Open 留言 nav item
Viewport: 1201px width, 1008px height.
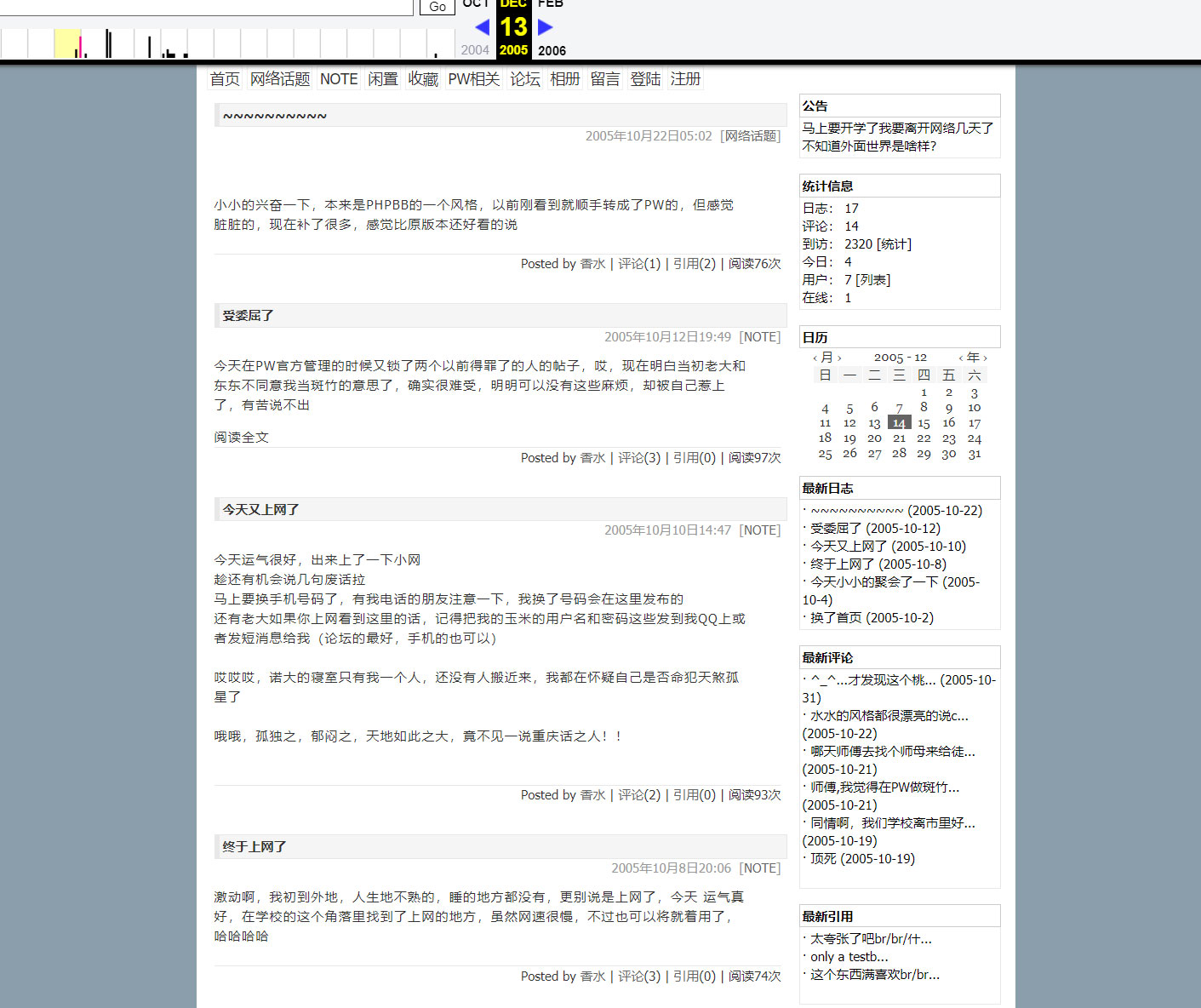[x=605, y=79]
